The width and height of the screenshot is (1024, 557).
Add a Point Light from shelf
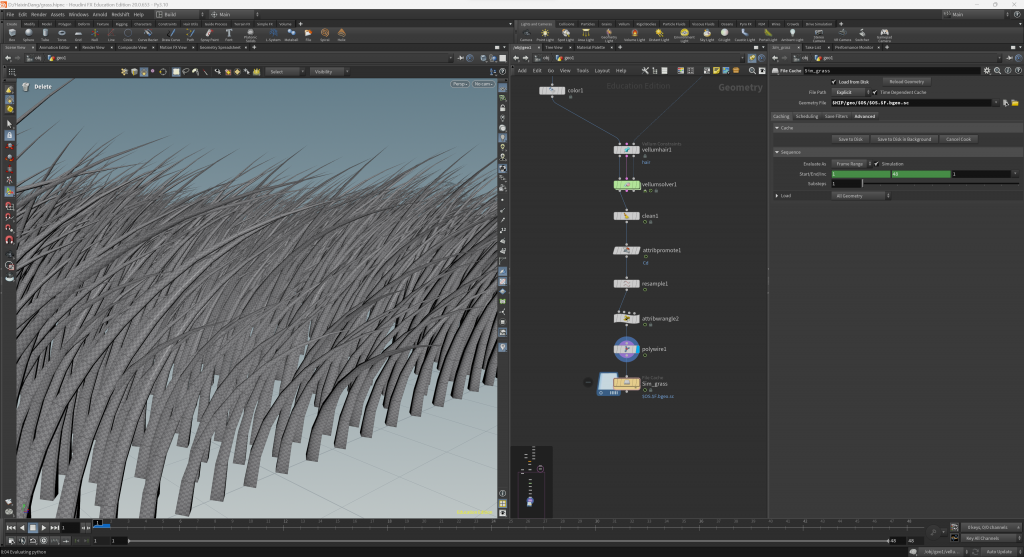pos(545,35)
